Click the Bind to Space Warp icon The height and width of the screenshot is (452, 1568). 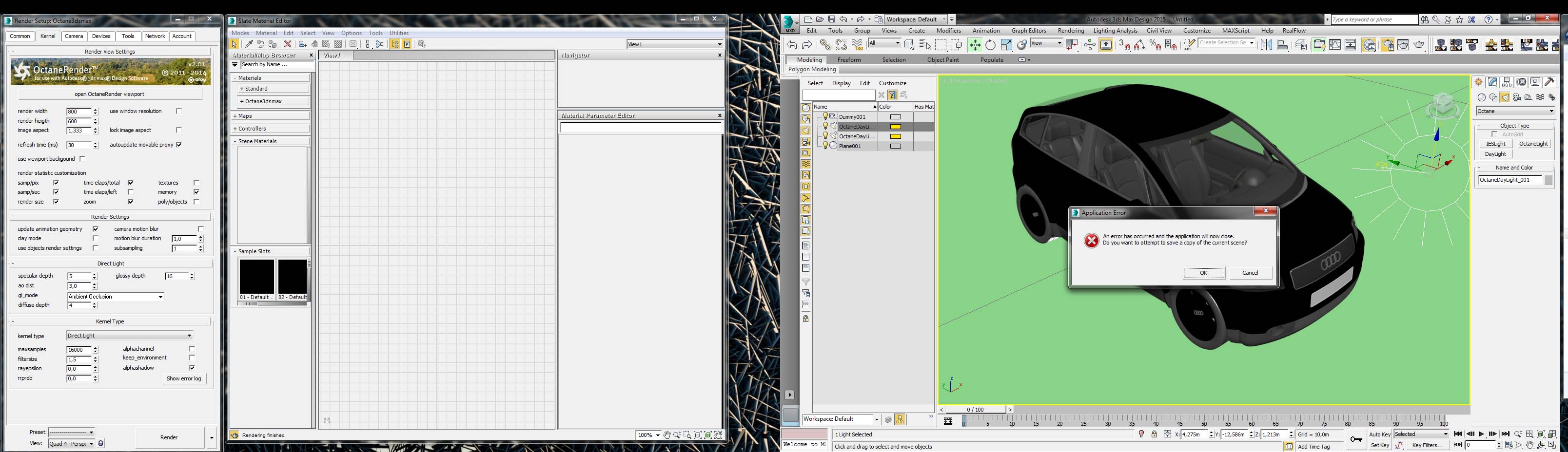[857, 44]
